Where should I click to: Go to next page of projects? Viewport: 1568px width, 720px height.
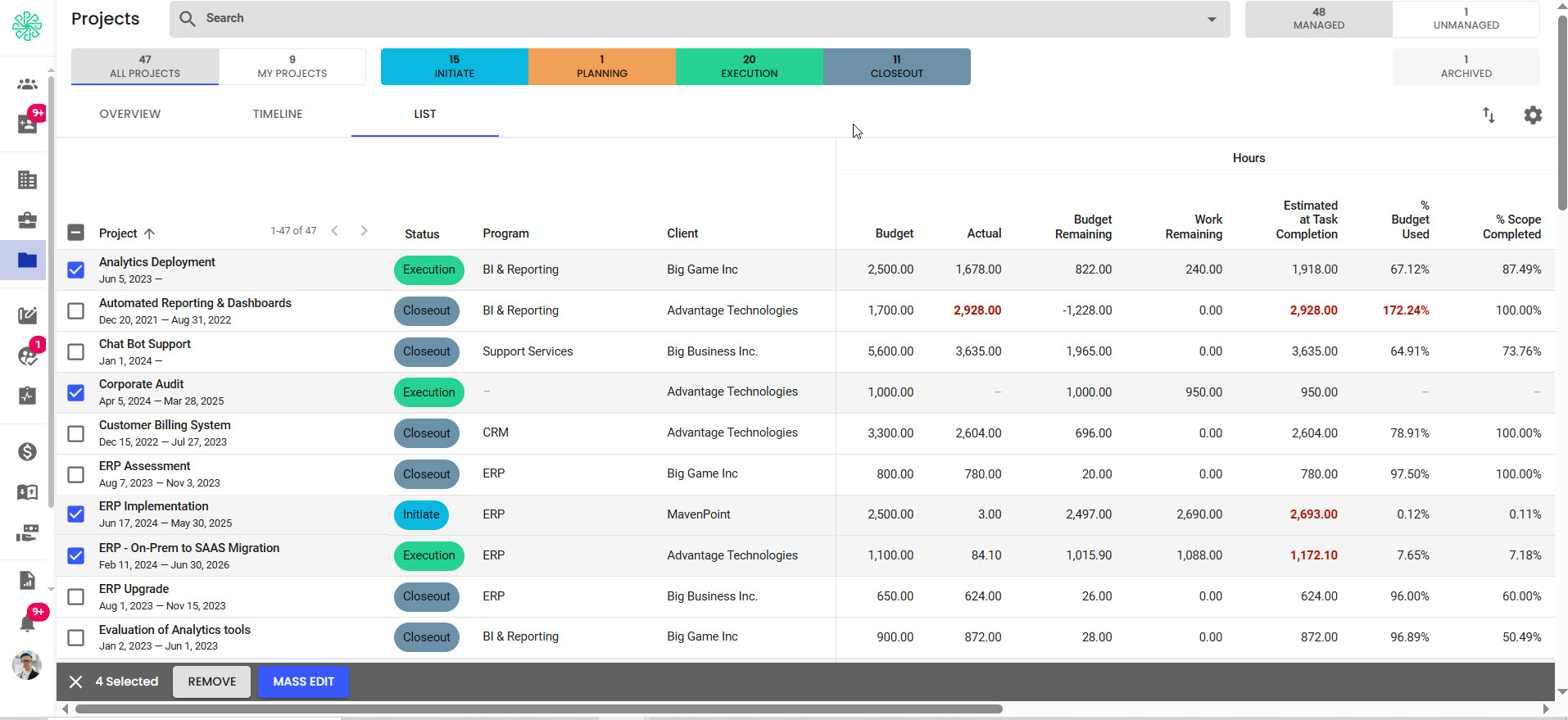pos(364,231)
